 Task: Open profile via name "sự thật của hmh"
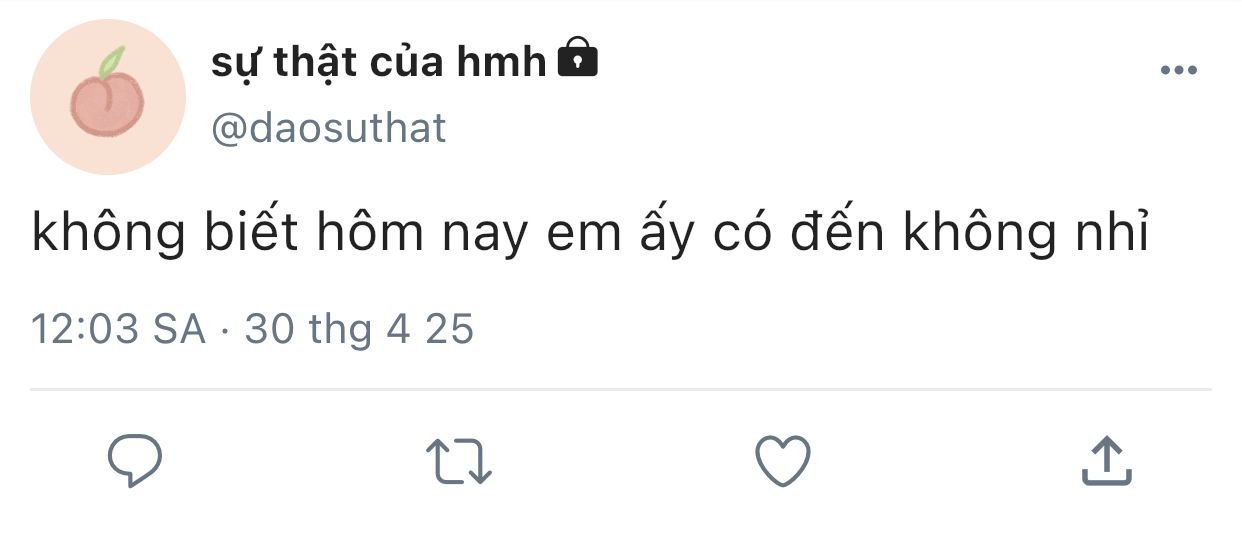[379, 63]
